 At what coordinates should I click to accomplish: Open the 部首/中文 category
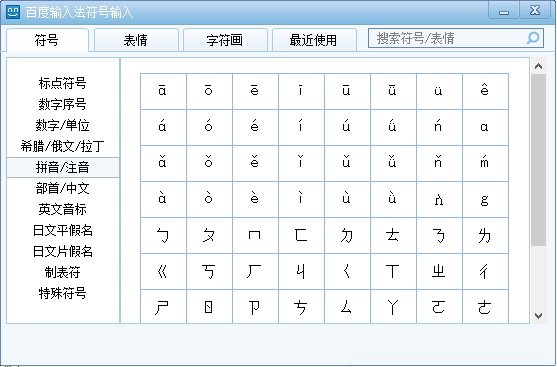point(63,188)
